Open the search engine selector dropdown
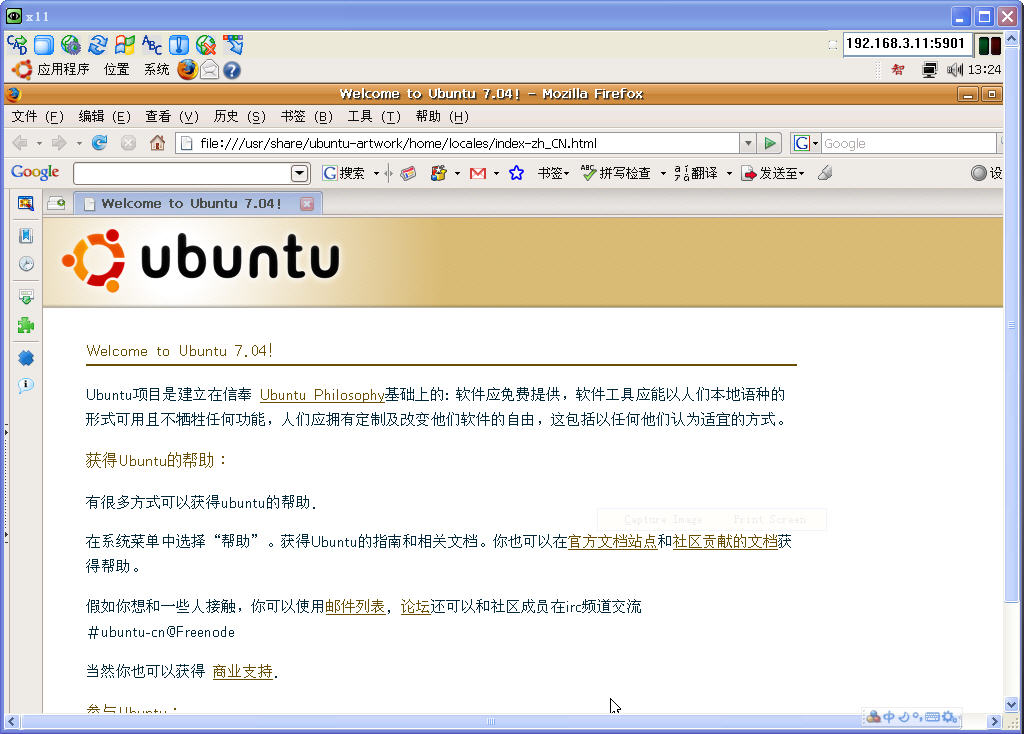Image resolution: width=1024 pixels, height=734 pixels. (x=816, y=143)
